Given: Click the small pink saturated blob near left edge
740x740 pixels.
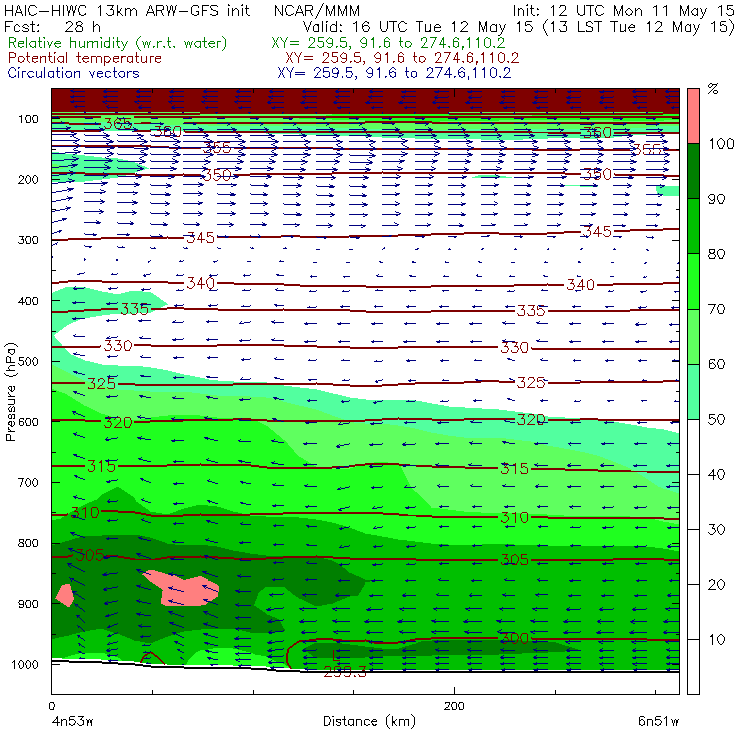Looking at the screenshot, I should [65, 596].
